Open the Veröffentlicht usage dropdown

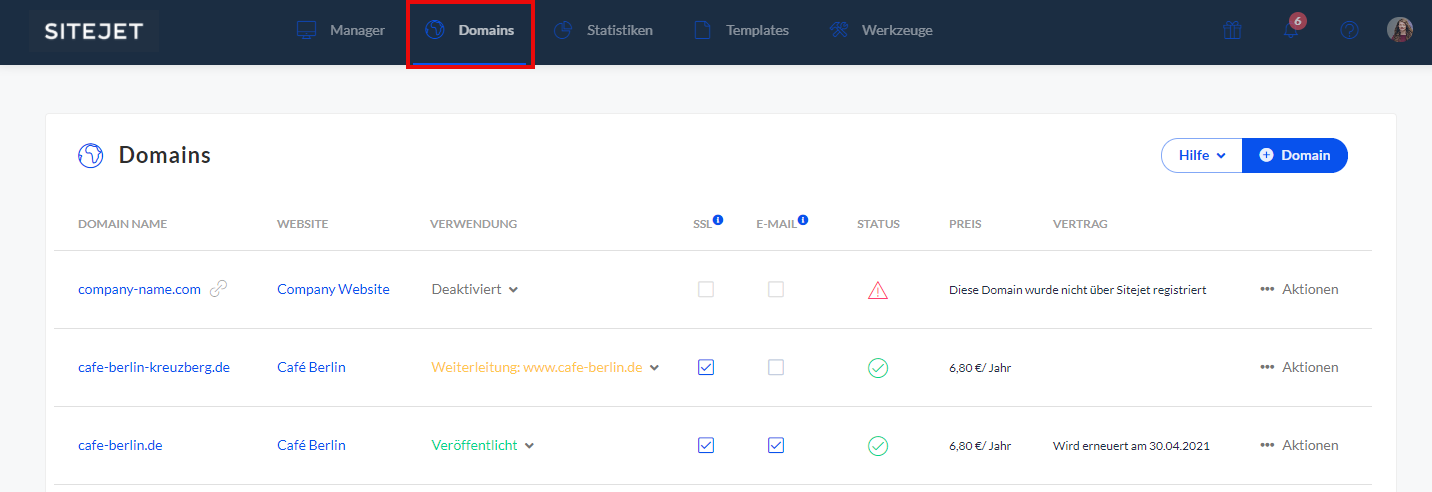pyautogui.click(x=483, y=445)
